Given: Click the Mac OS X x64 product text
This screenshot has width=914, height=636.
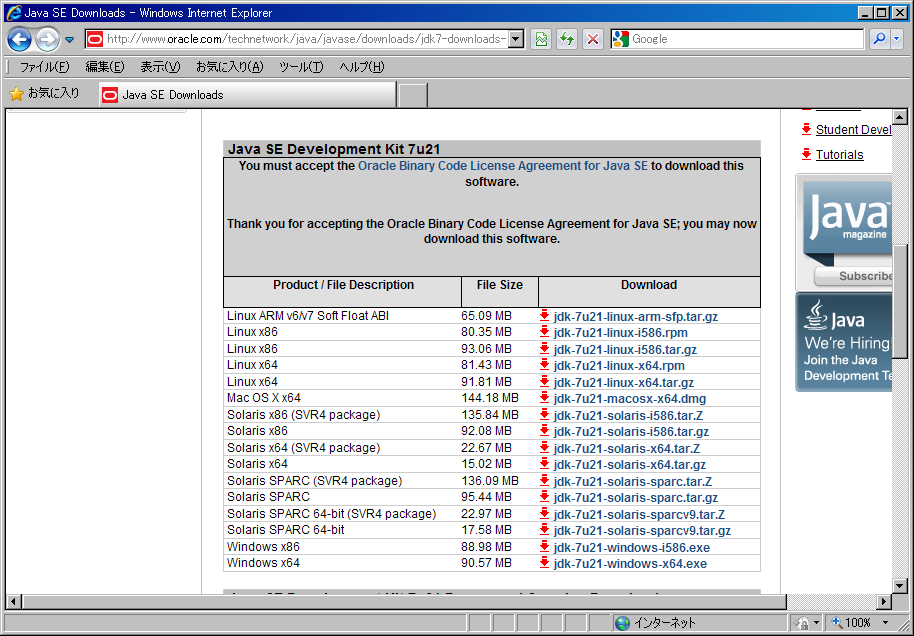Looking at the screenshot, I should tap(263, 398).
